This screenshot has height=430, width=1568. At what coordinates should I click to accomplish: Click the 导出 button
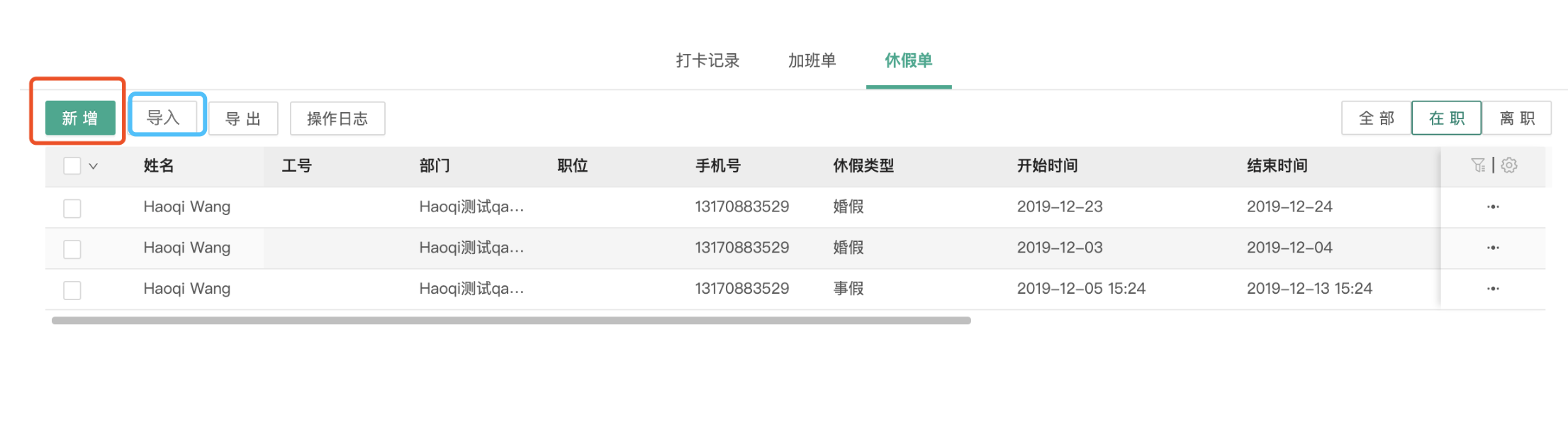[243, 118]
